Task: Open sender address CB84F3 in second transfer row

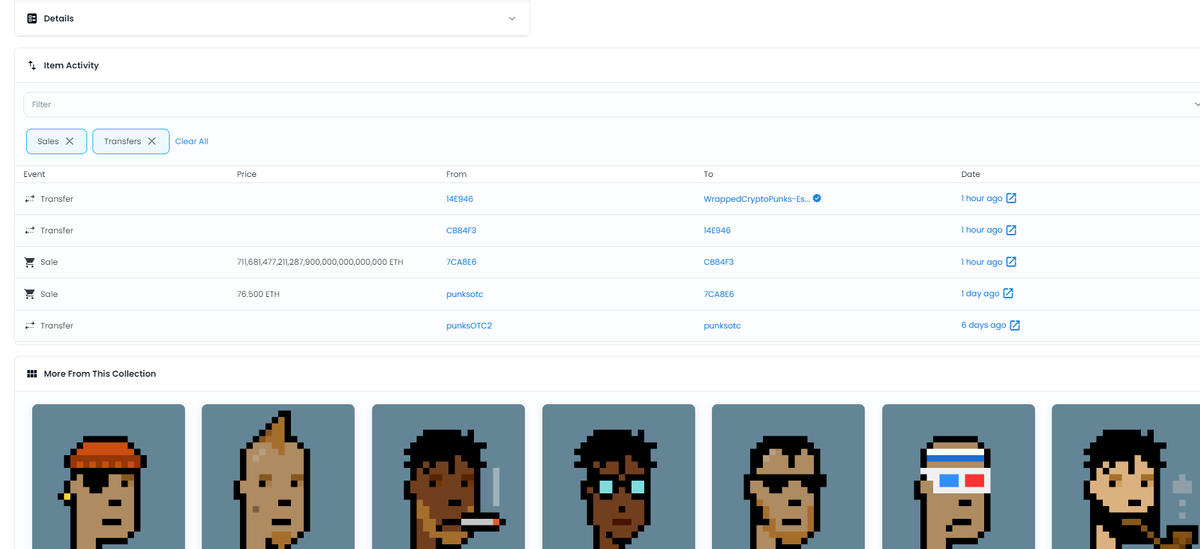Action: [461, 231]
